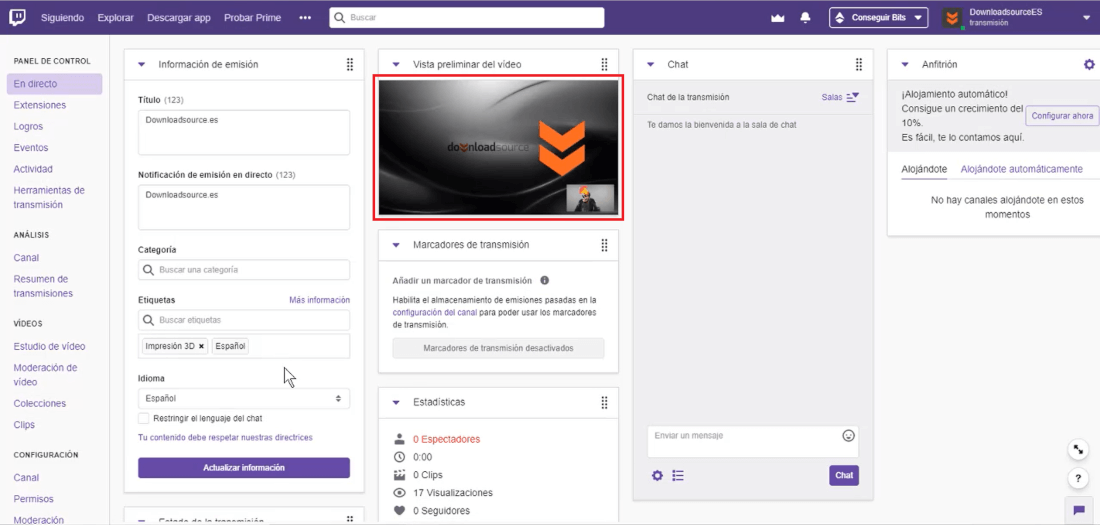The image size is (1100, 525).
Task: Open chat settings gear icon
Action: 657,475
